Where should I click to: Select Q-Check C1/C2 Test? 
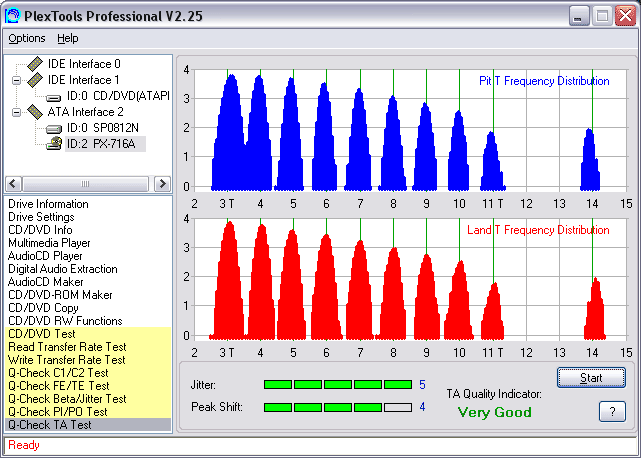tap(88, 373)
